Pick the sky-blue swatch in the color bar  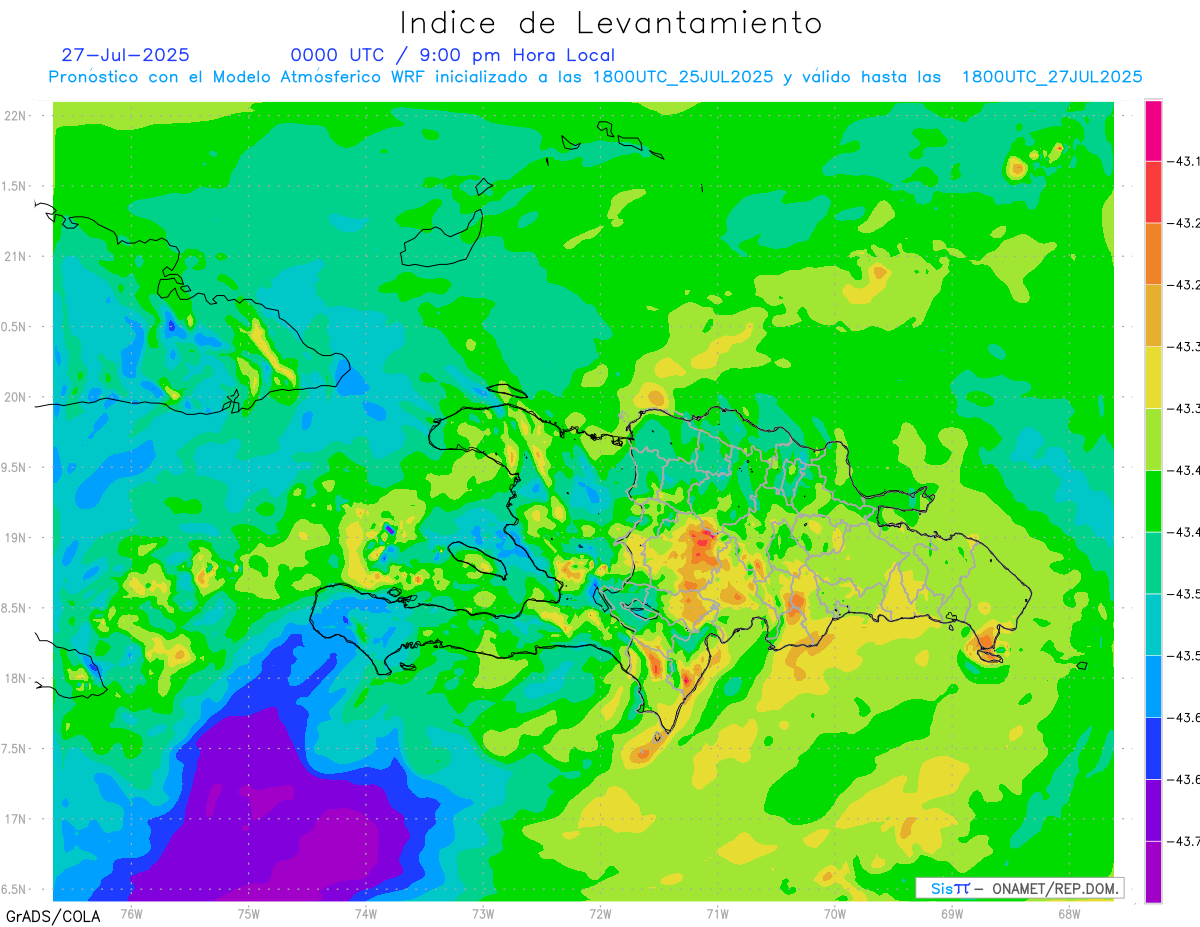1153,687
